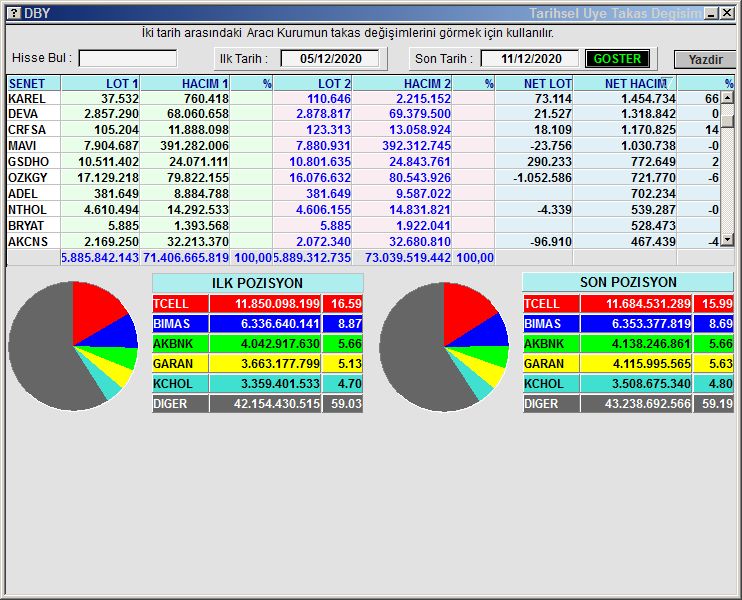Sort table by HACIM 1 header
The height and width of the screenshot is (600, 742).
(186, 84)
